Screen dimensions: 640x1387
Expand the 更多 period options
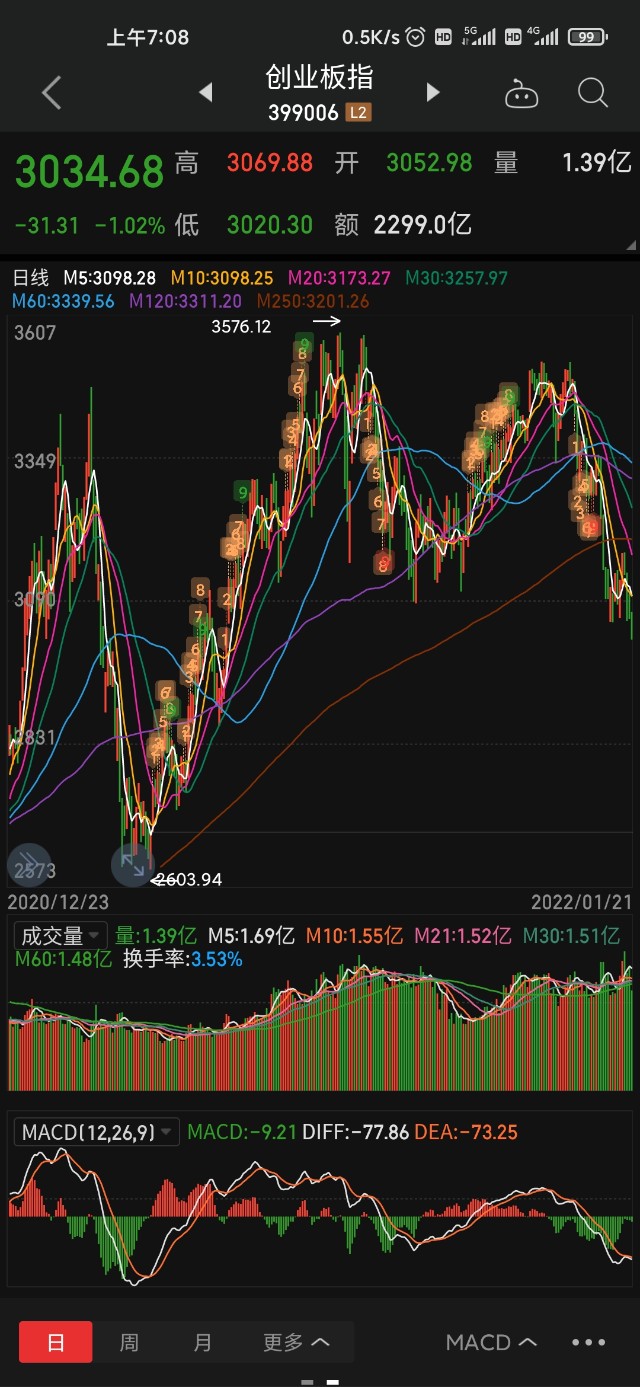click(296, 1342)
